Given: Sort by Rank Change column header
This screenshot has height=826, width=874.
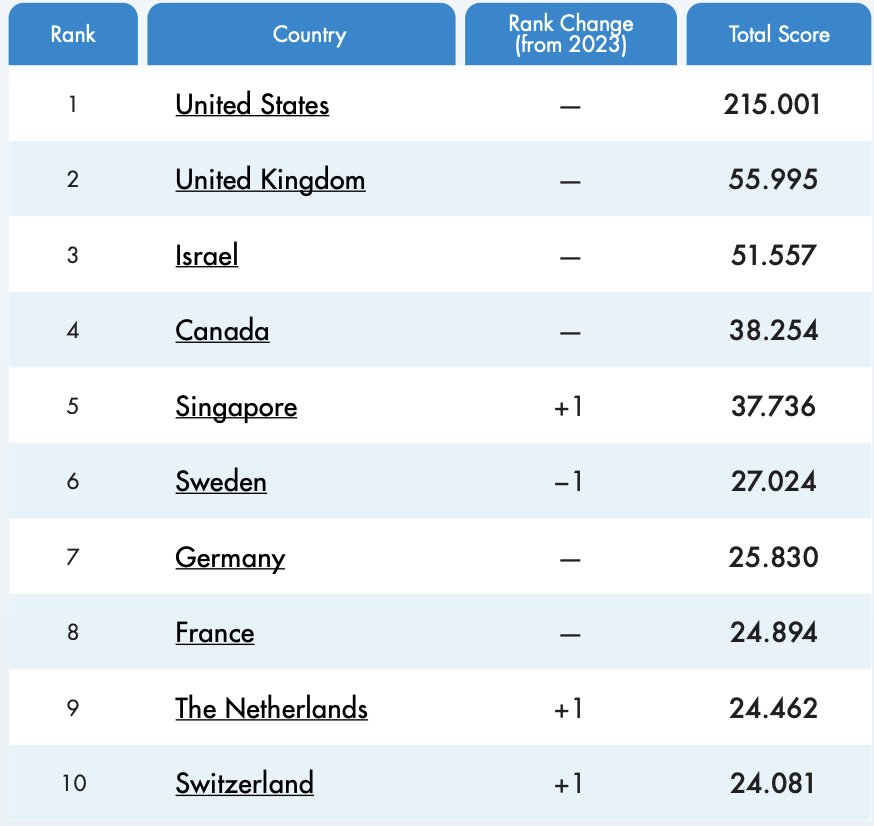Looking at the screenshot, I should tap(570, 34).
